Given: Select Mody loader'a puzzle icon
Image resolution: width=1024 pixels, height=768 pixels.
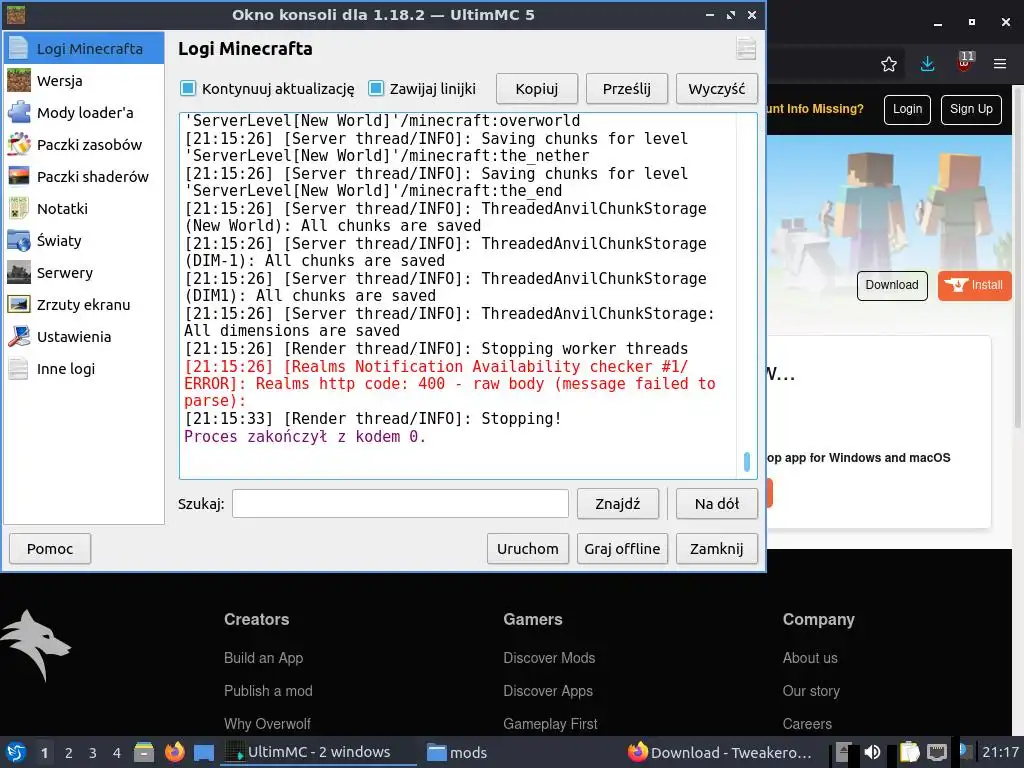Looking at the screenshot, I should coord(19,112).
